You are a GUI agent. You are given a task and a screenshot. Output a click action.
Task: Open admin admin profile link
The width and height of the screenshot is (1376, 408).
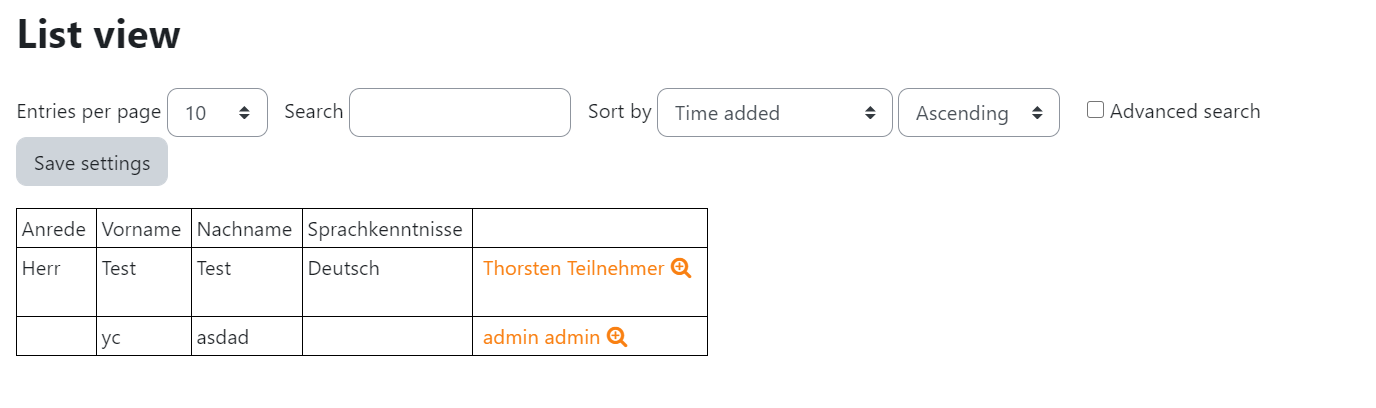(541, 337)
